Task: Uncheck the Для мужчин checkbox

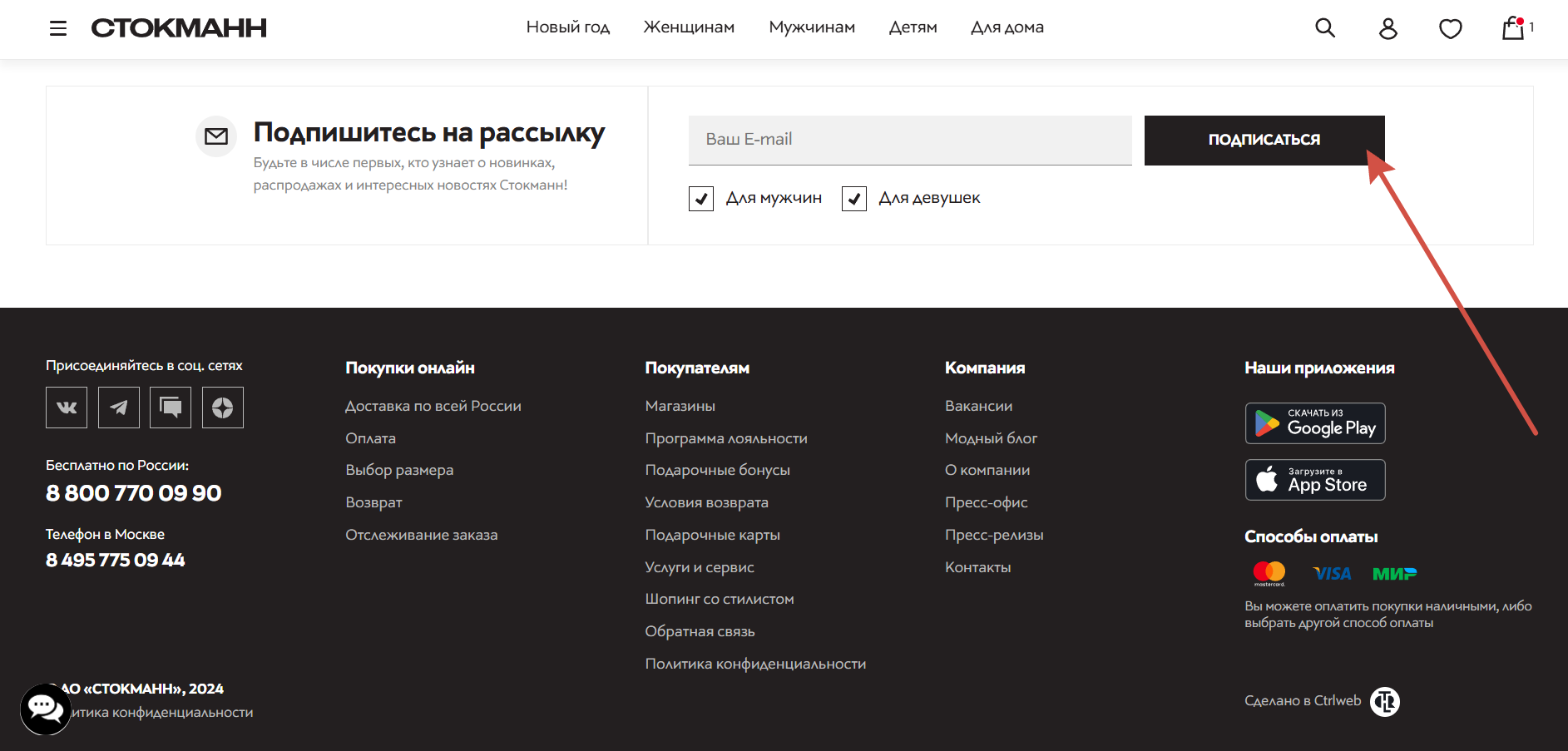Action: [701, 199]
